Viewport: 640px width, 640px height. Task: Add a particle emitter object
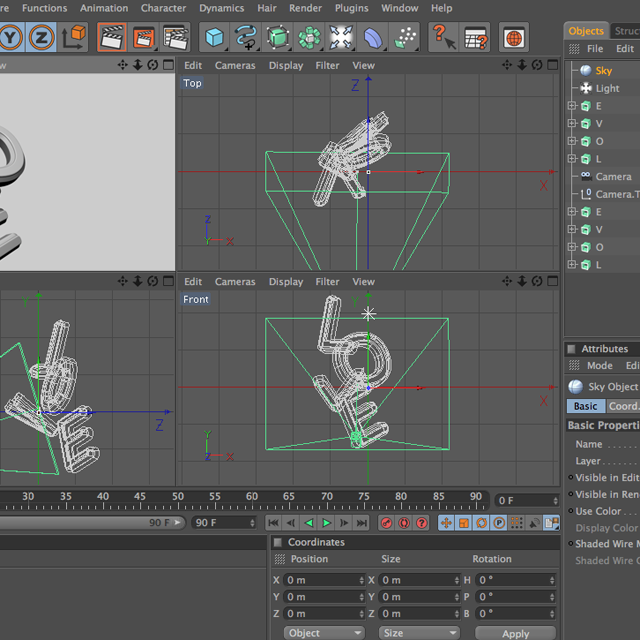click(404, 38)
